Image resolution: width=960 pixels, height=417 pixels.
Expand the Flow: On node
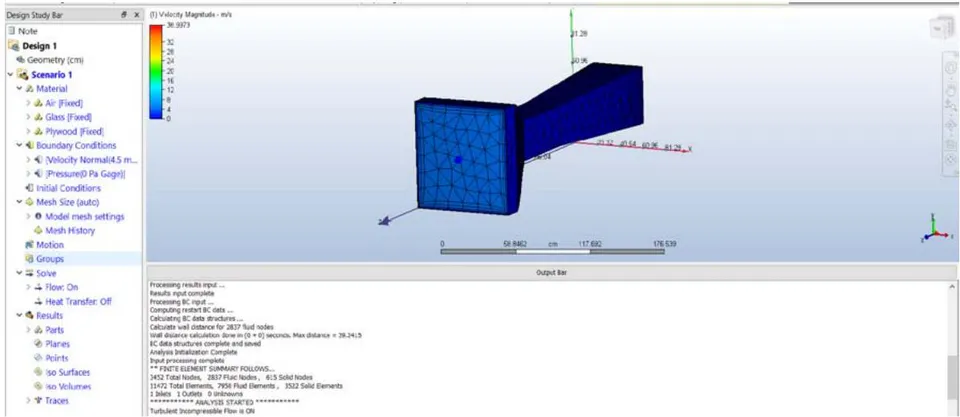28,287
